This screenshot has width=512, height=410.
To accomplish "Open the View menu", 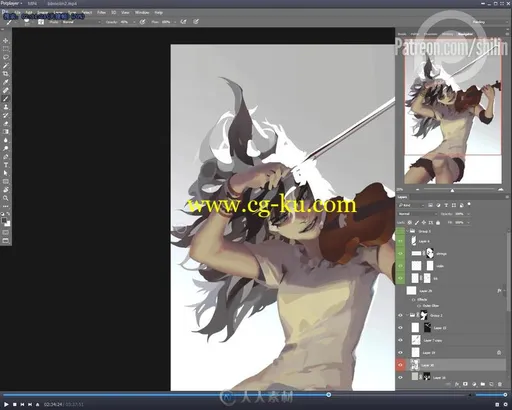I will (125, 13).
